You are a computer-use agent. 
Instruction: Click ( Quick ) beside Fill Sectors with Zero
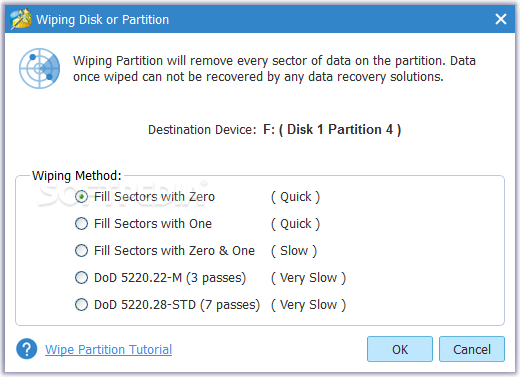pos(295,197)
